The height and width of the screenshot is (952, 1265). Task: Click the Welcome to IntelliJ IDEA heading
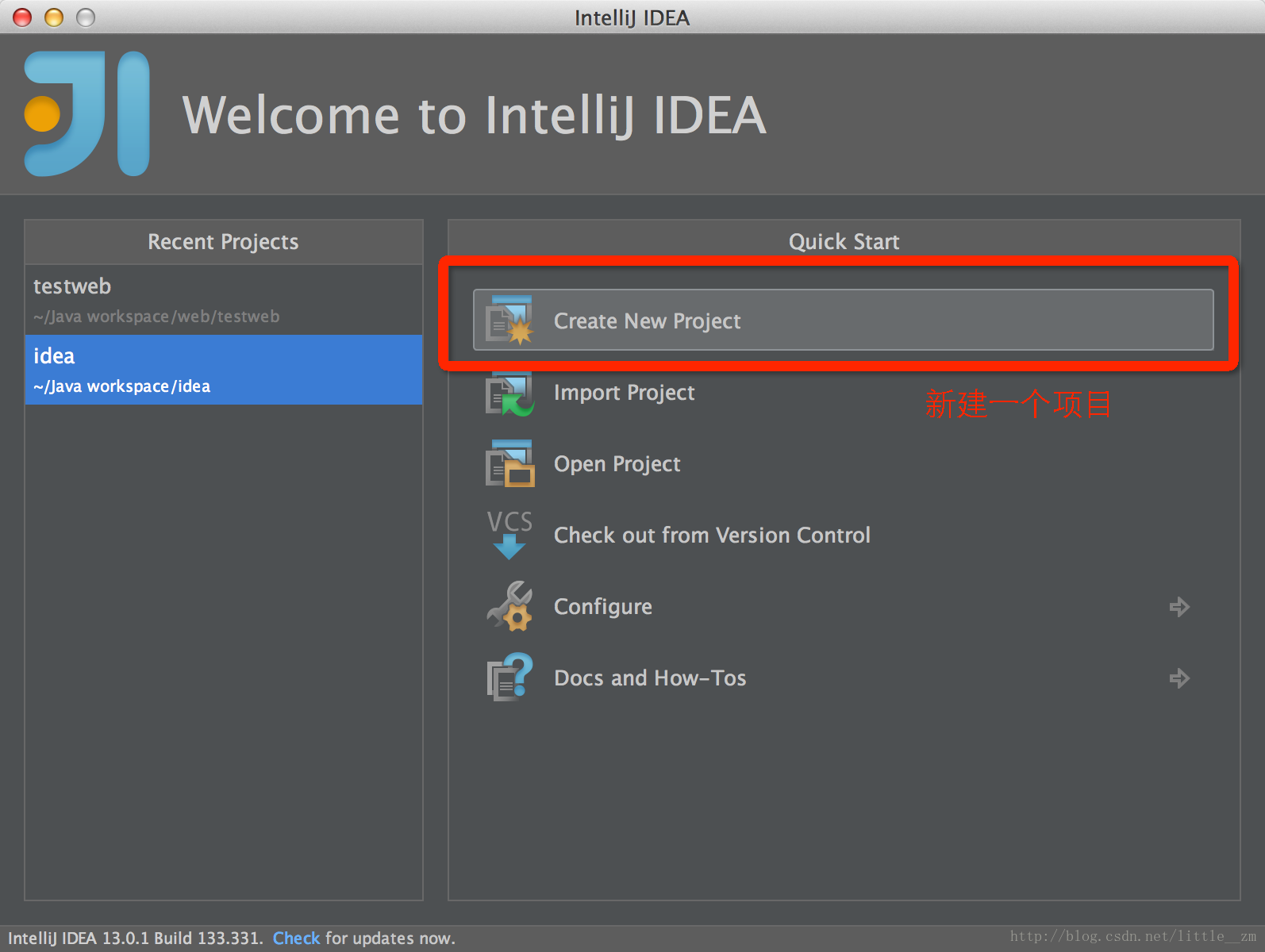tap(475, 116)
